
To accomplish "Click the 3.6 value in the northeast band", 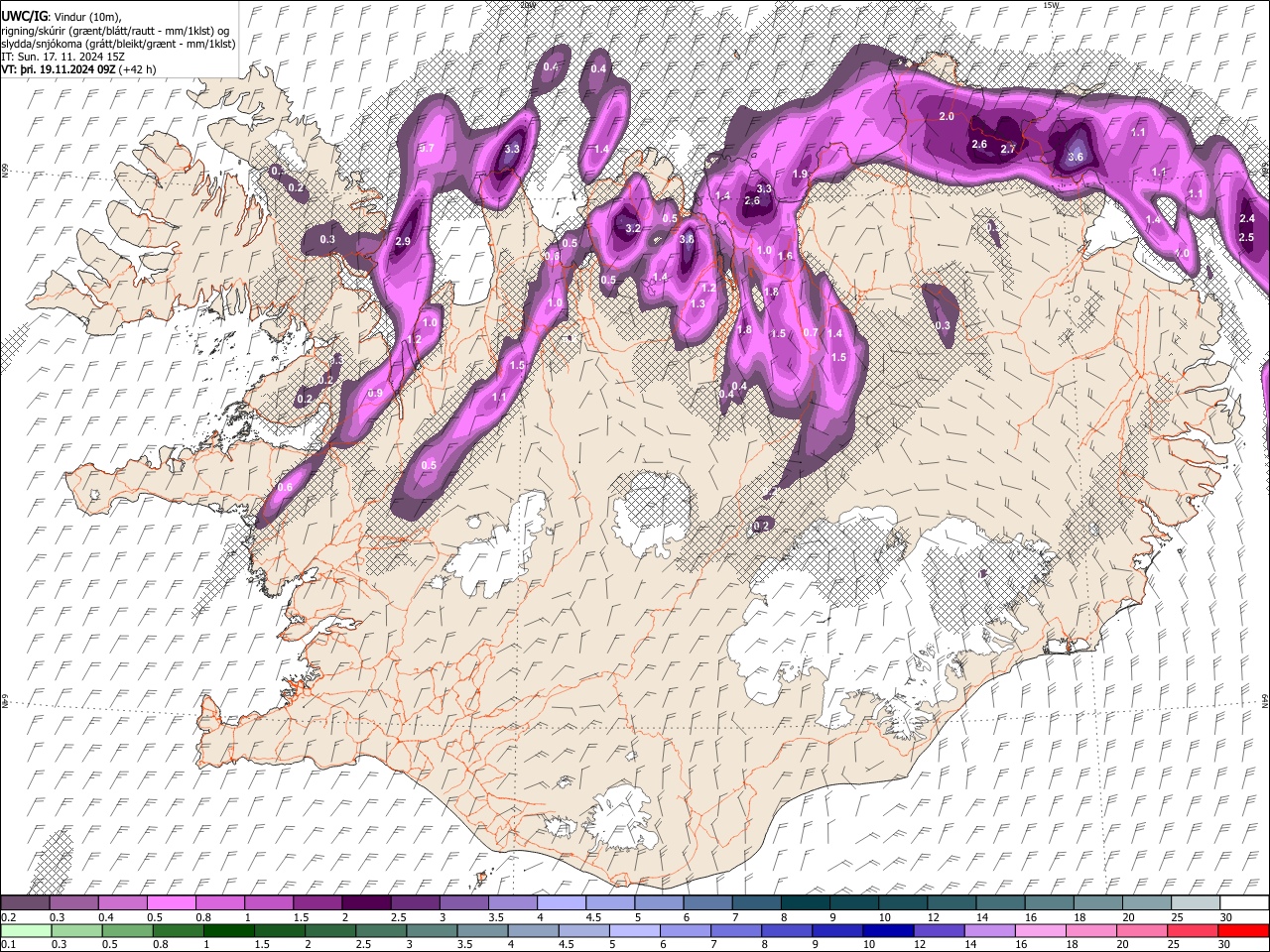I will tap(1076, 158).
